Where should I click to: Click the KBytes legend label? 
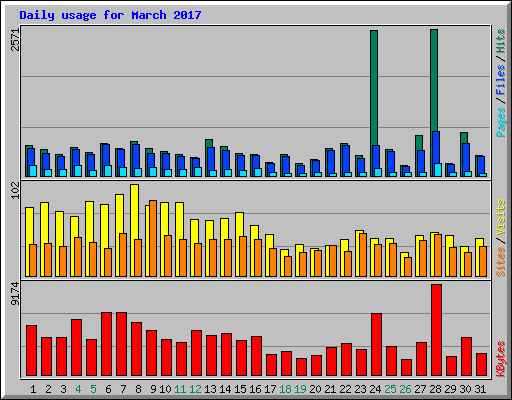click(500, 359)
